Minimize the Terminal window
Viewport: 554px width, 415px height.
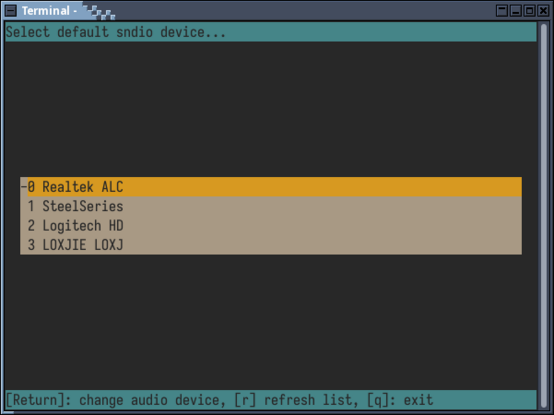click(x=515, y=11)
